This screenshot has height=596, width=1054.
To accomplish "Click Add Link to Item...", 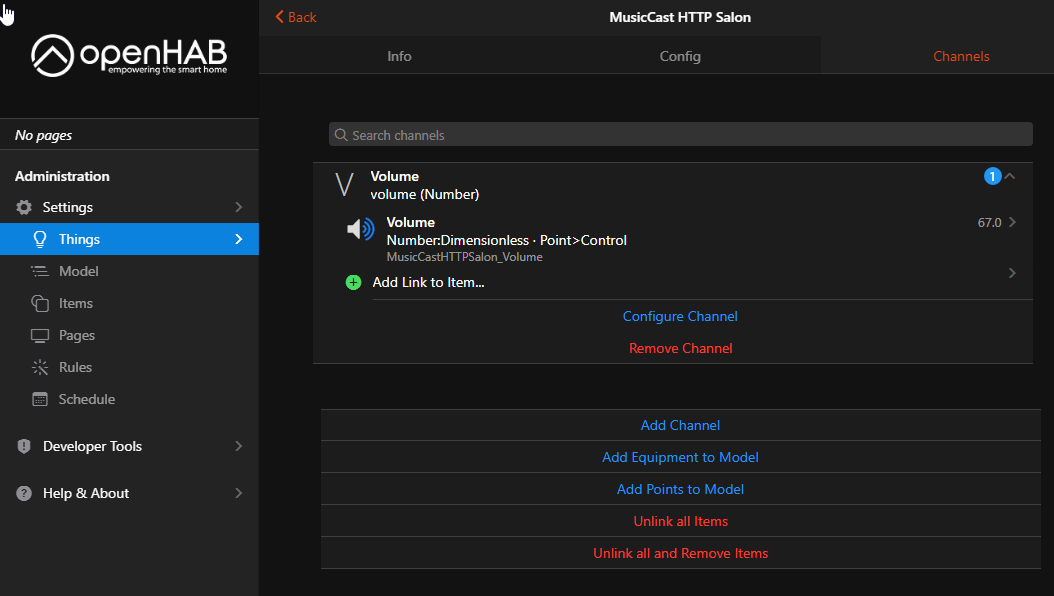I will coord(428,282).
